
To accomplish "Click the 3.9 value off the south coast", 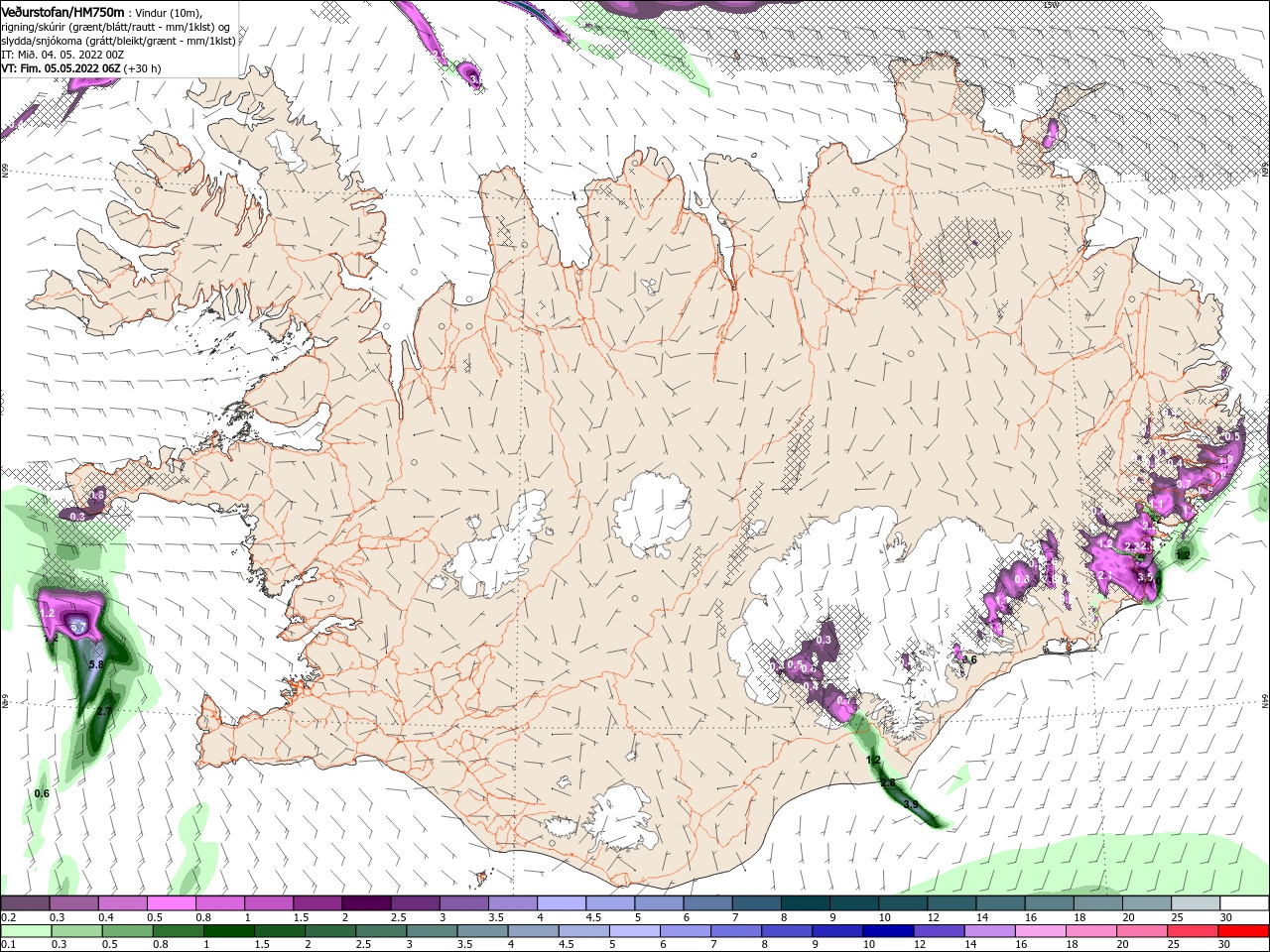I will pyautogui.click(x=911, y=804).
